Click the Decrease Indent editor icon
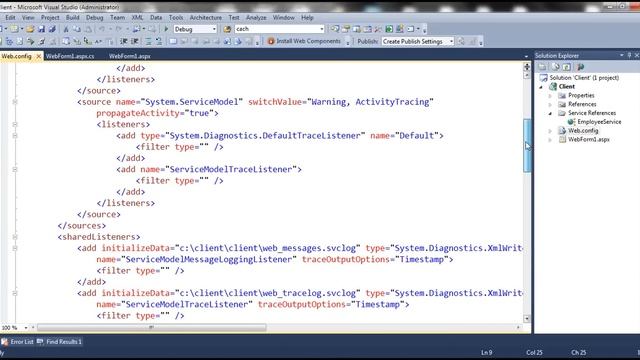This screenshot has height=360, width=640. click(x=124, y=41)
